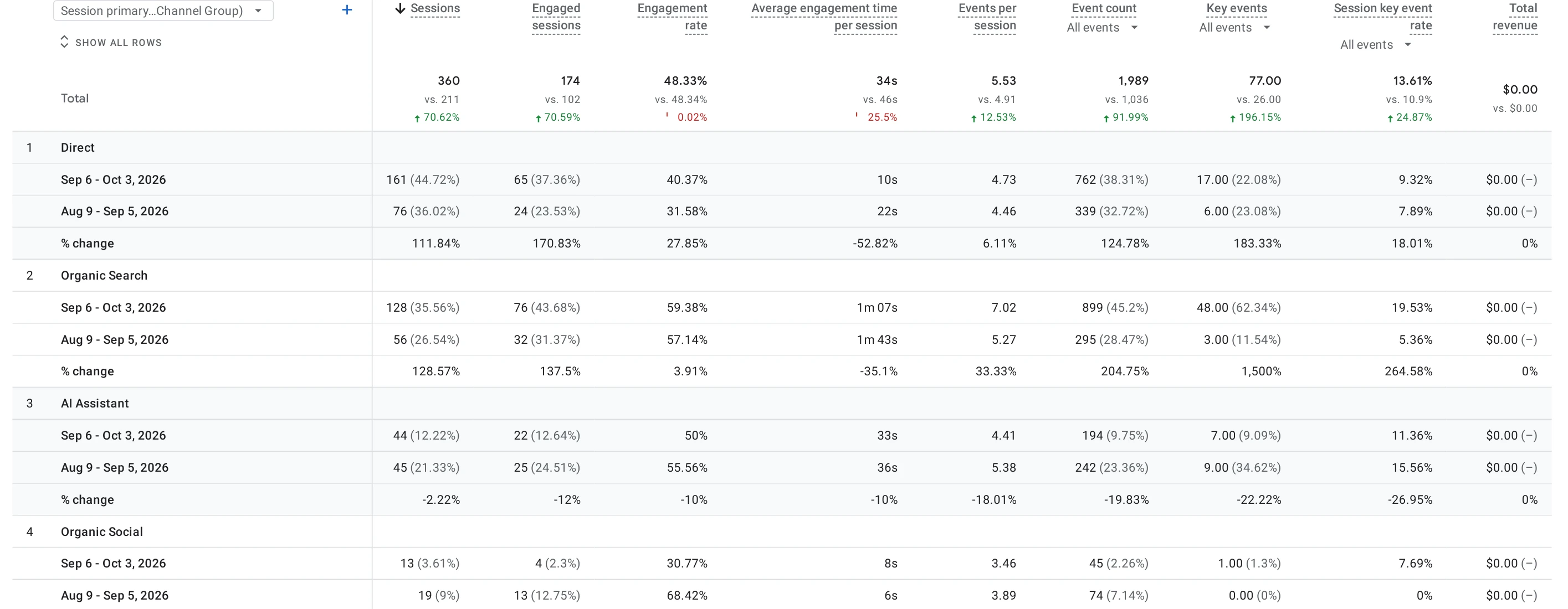Click the Event count column header
The width and height of the screenshot is (1568, 609).
pos(1104,8)
